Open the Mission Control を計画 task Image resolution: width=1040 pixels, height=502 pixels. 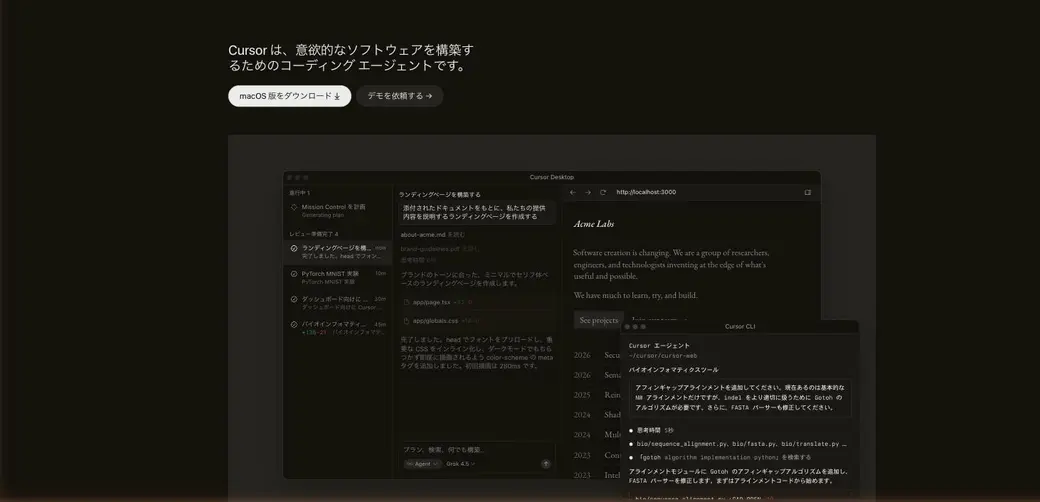pyautogui.click(x=338, y=211)
